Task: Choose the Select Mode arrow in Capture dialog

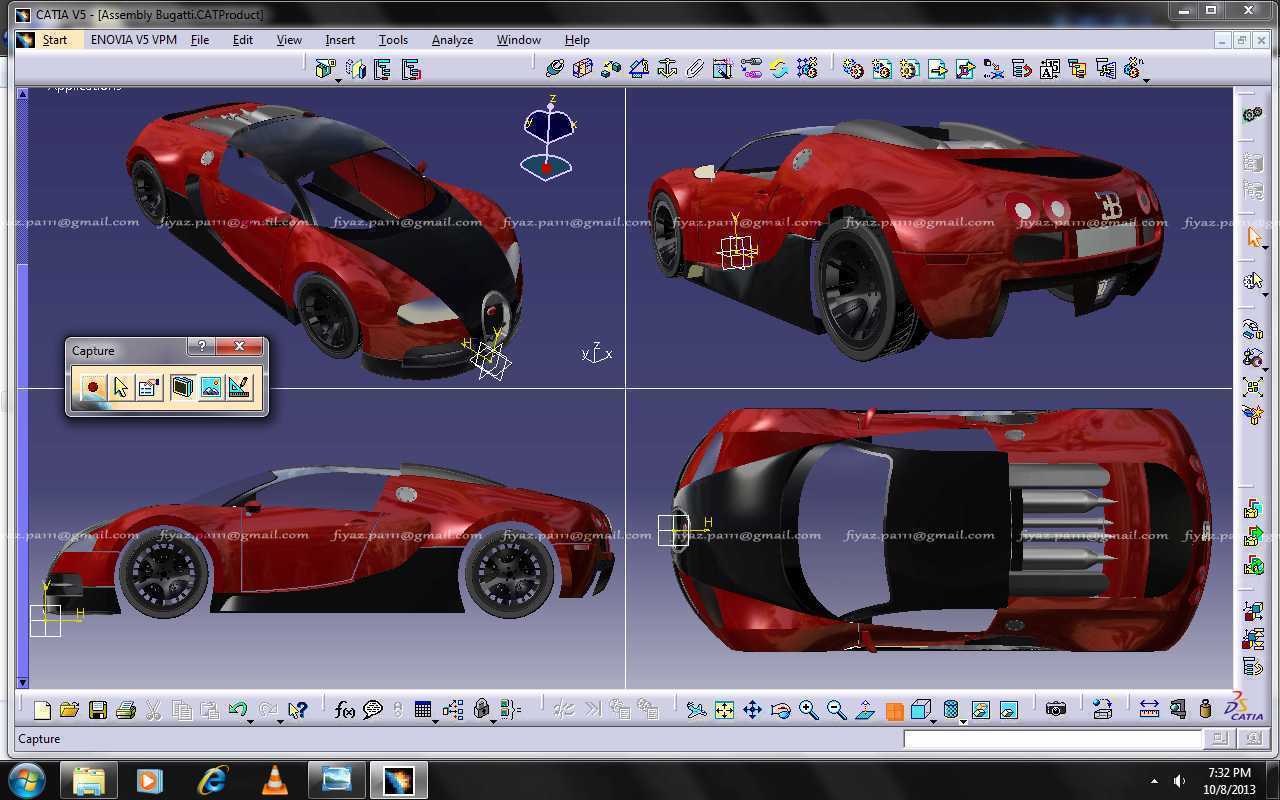Action: [x=121, y=387]
